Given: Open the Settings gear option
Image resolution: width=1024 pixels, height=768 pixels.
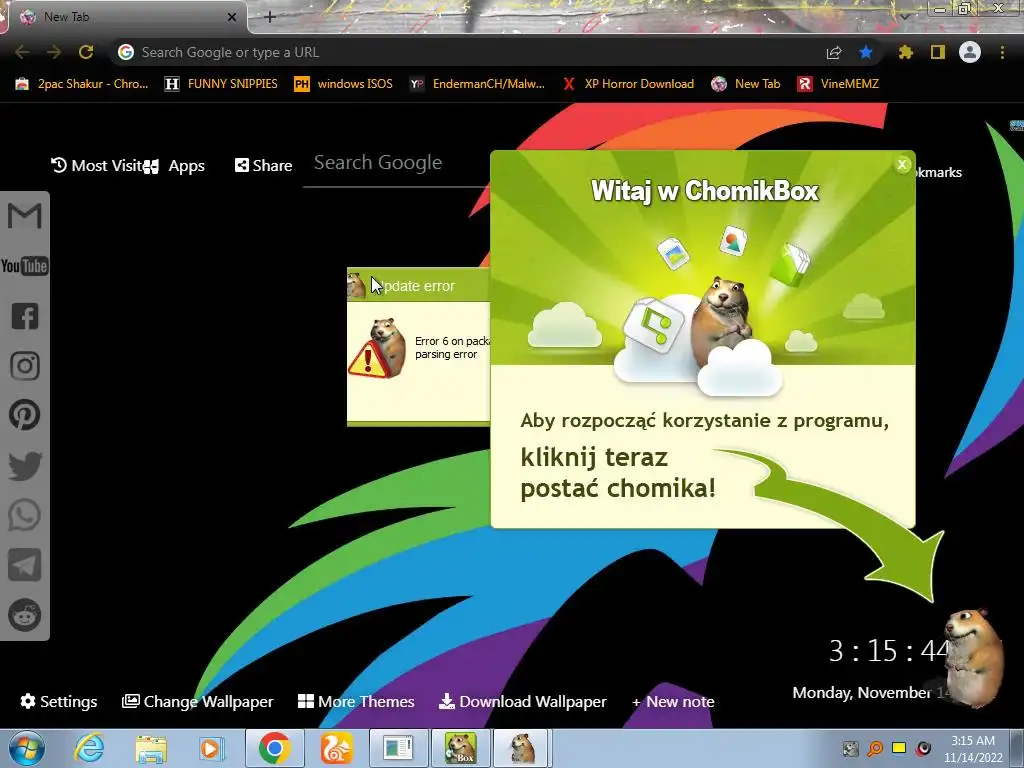Looking at the screenshot, I should tap(59, 701).
